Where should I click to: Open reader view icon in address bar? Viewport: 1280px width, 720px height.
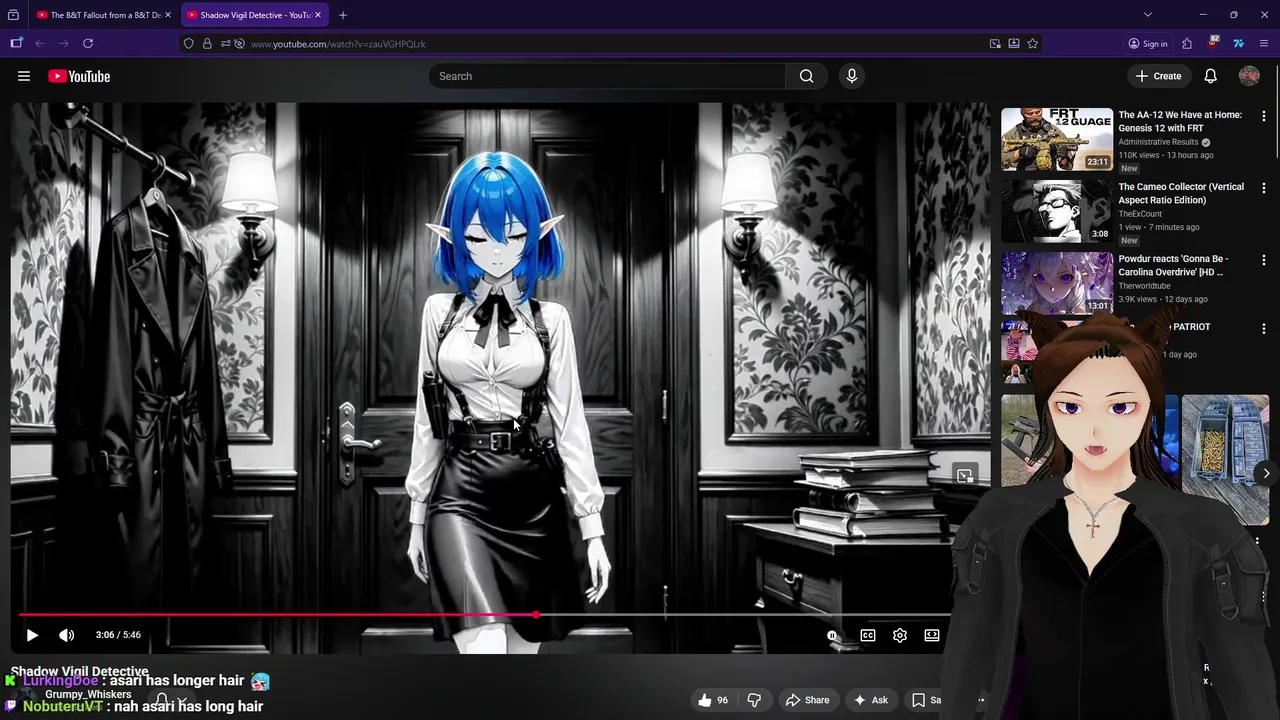point(1014,44)
